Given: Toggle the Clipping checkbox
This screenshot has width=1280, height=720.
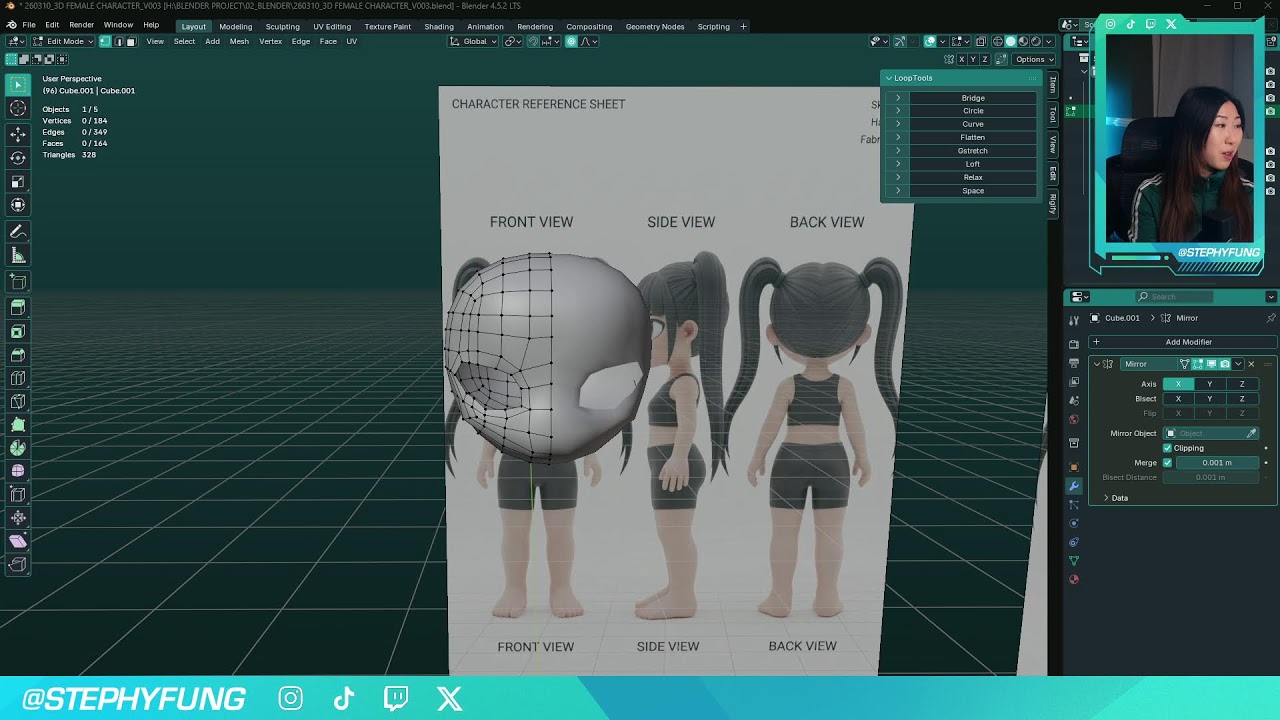Looking at the screenshot, I should [x=1167, y=448].
